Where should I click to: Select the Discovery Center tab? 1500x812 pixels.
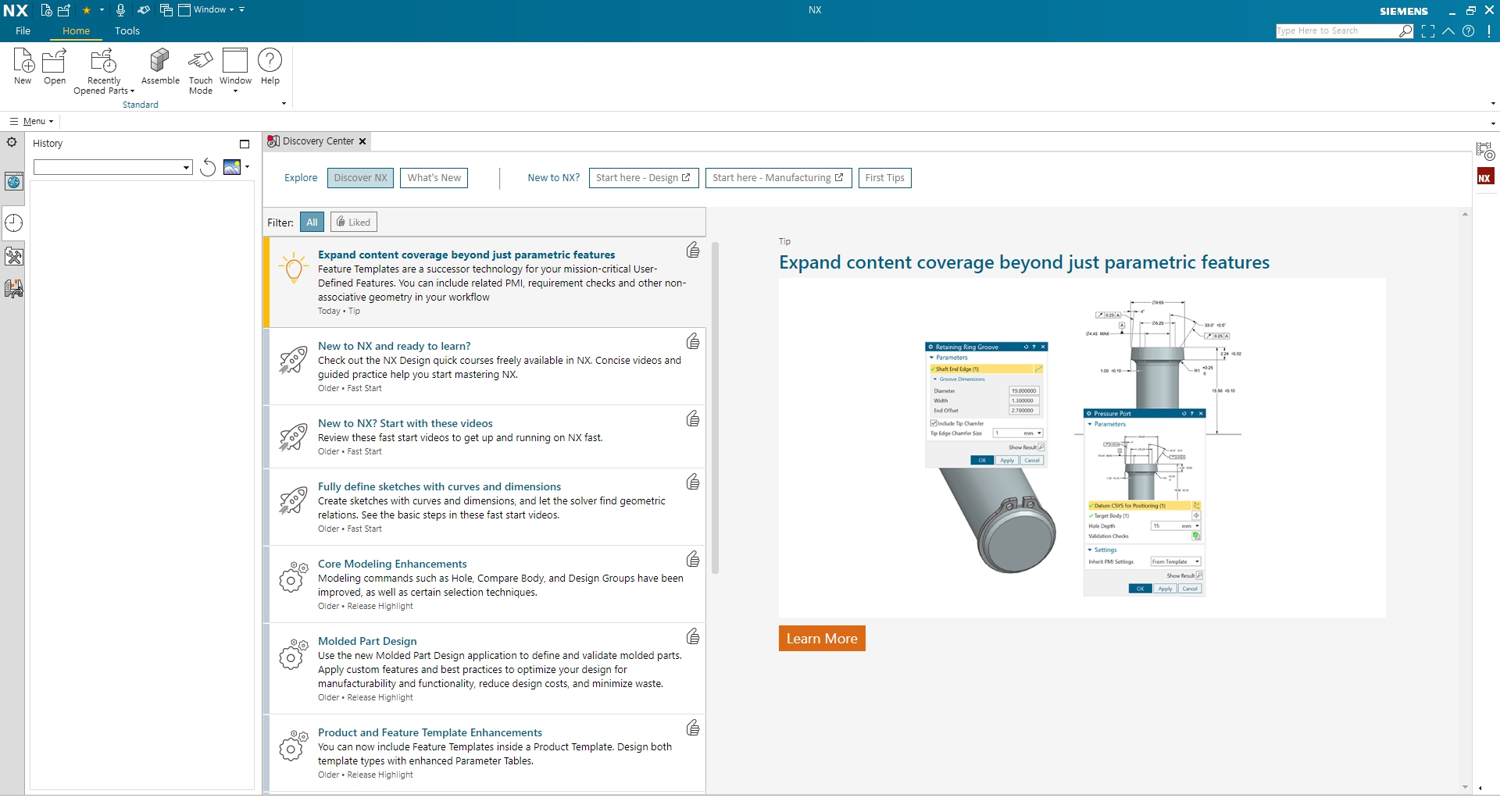click(x=317, y=141)
